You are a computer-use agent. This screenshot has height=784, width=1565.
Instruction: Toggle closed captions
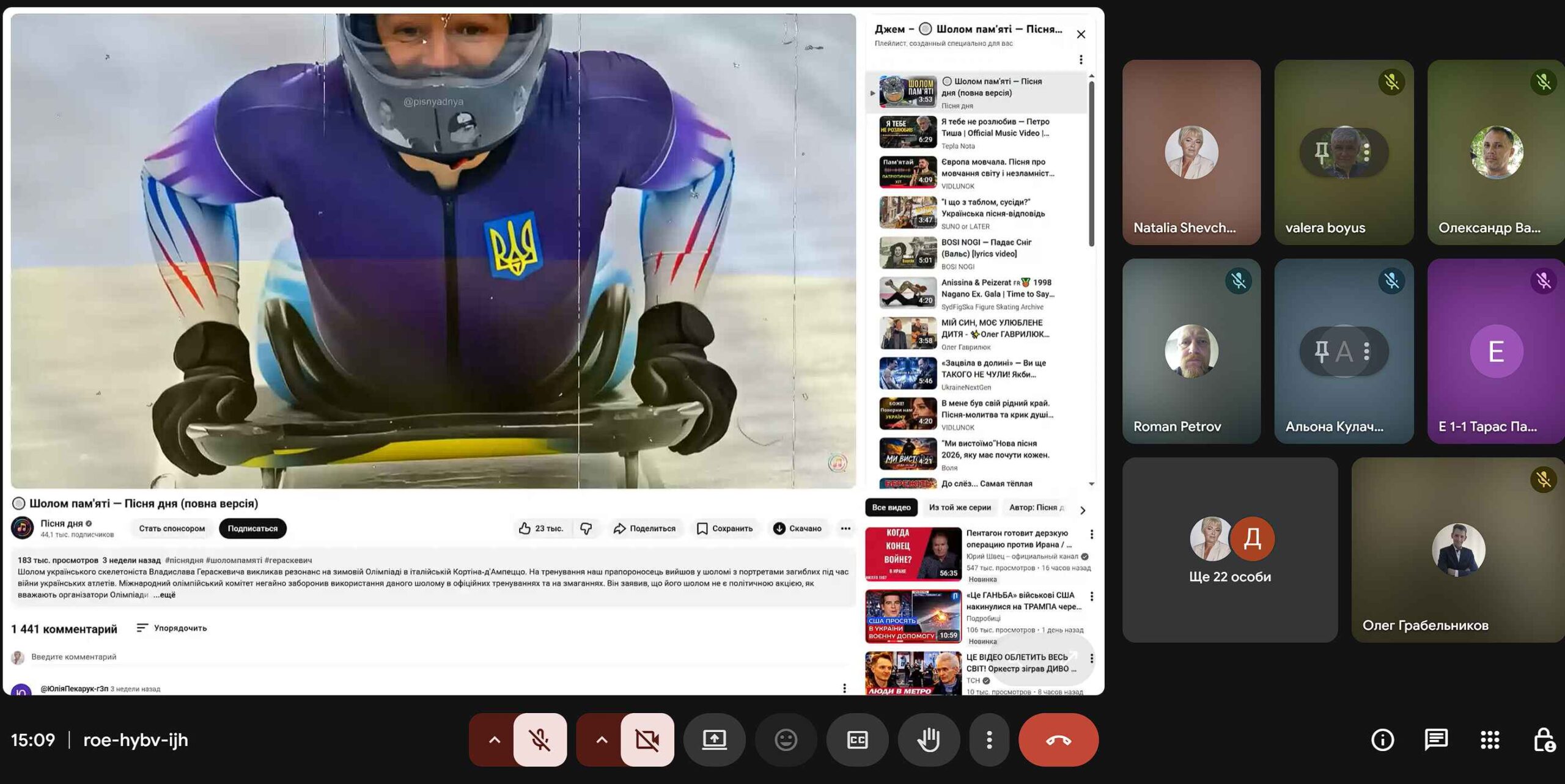point(857,740)
